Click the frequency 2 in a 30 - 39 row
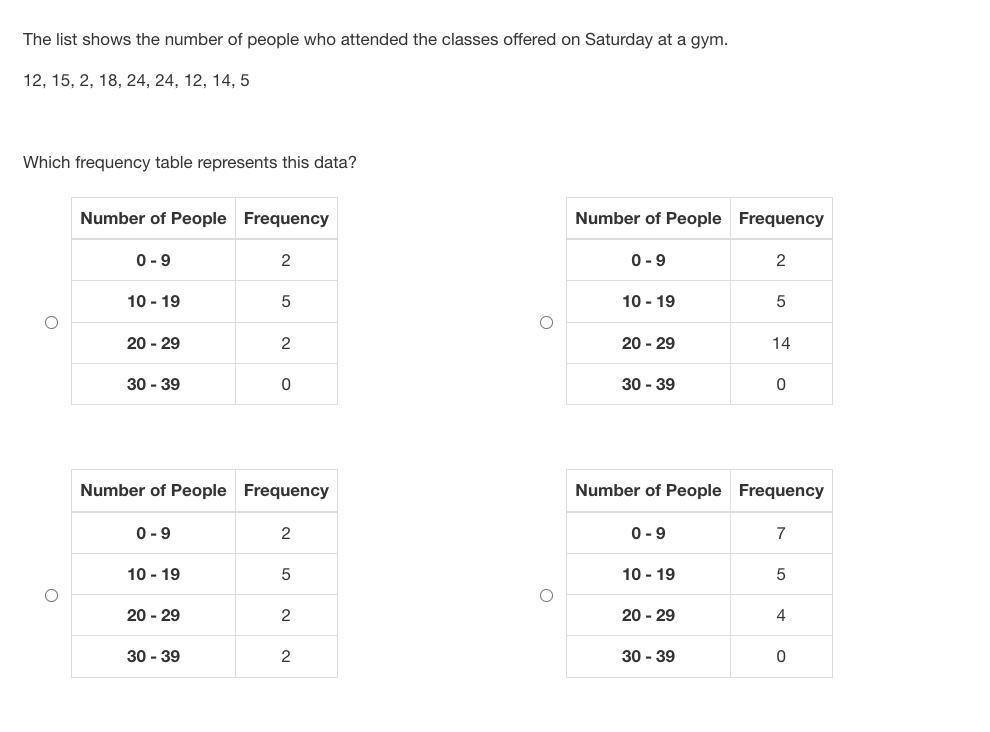990x732 pixels. [x=286, y=656]
